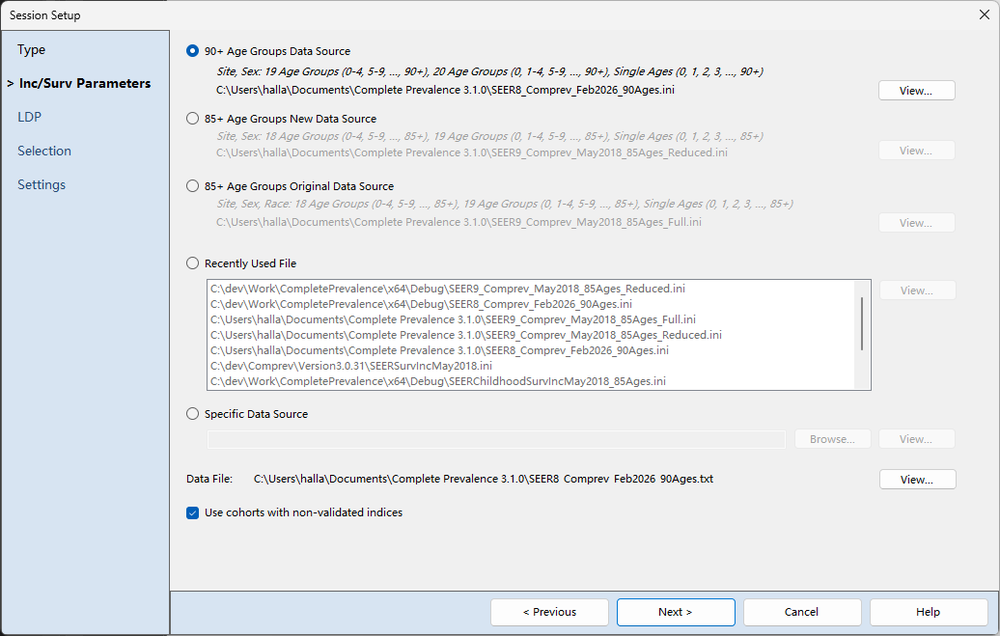Pick SEERSurvIncMay2018.ini in recent files list
This screenshot has width=1000, height=636.
click(x=351, y=366)
